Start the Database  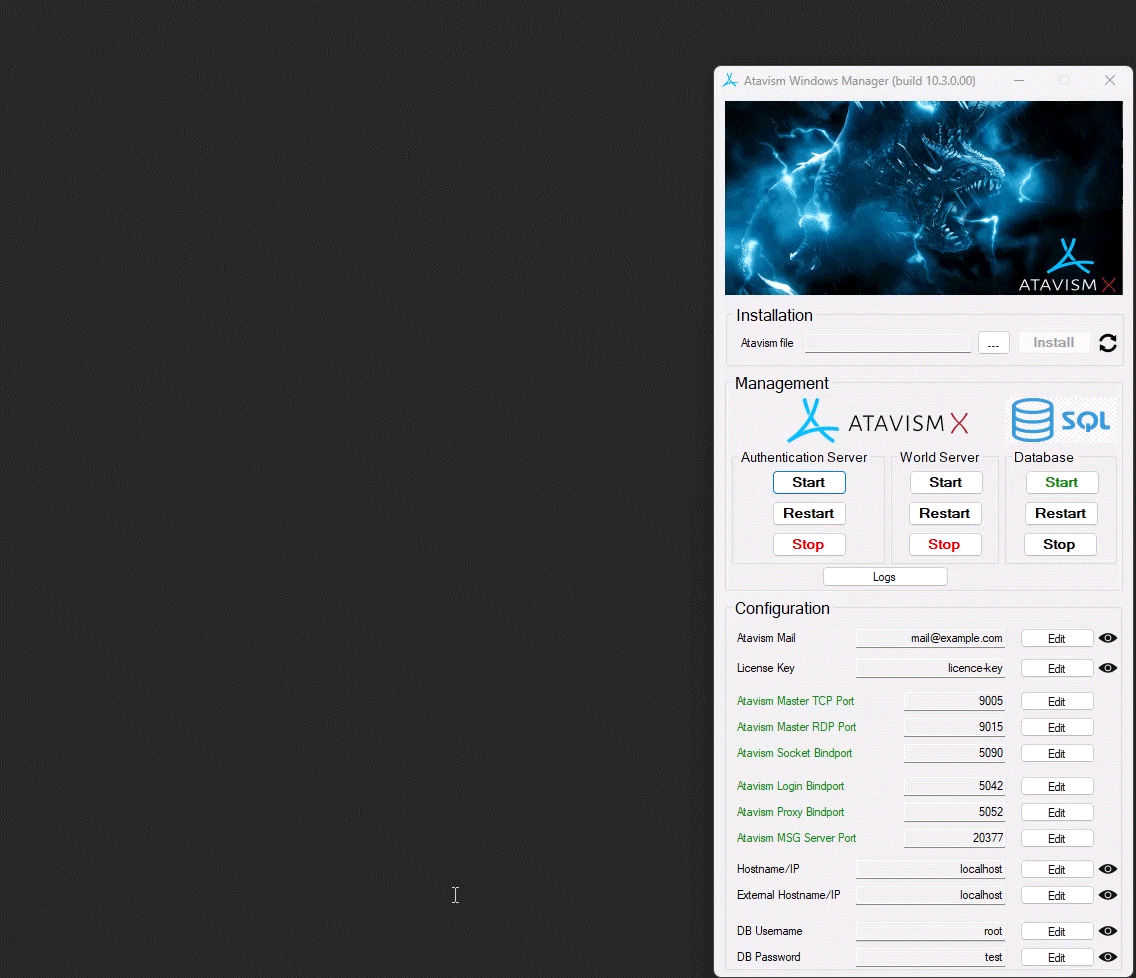click(1061, 482)
